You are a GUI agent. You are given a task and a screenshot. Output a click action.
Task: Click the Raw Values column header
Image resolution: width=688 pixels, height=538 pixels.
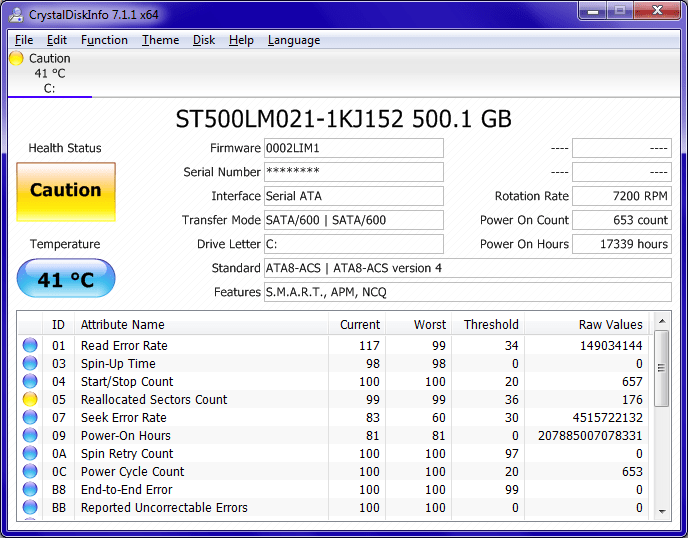(x=587, y=324)
